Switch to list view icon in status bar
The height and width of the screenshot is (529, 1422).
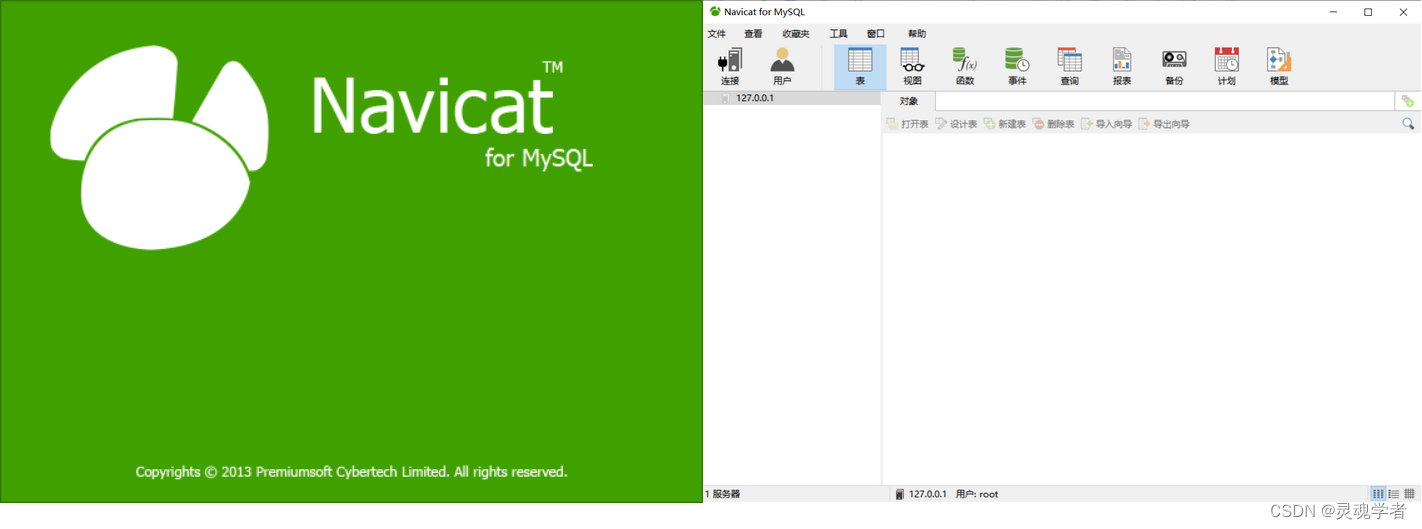pyautogui.click(x=1378, y=494)
